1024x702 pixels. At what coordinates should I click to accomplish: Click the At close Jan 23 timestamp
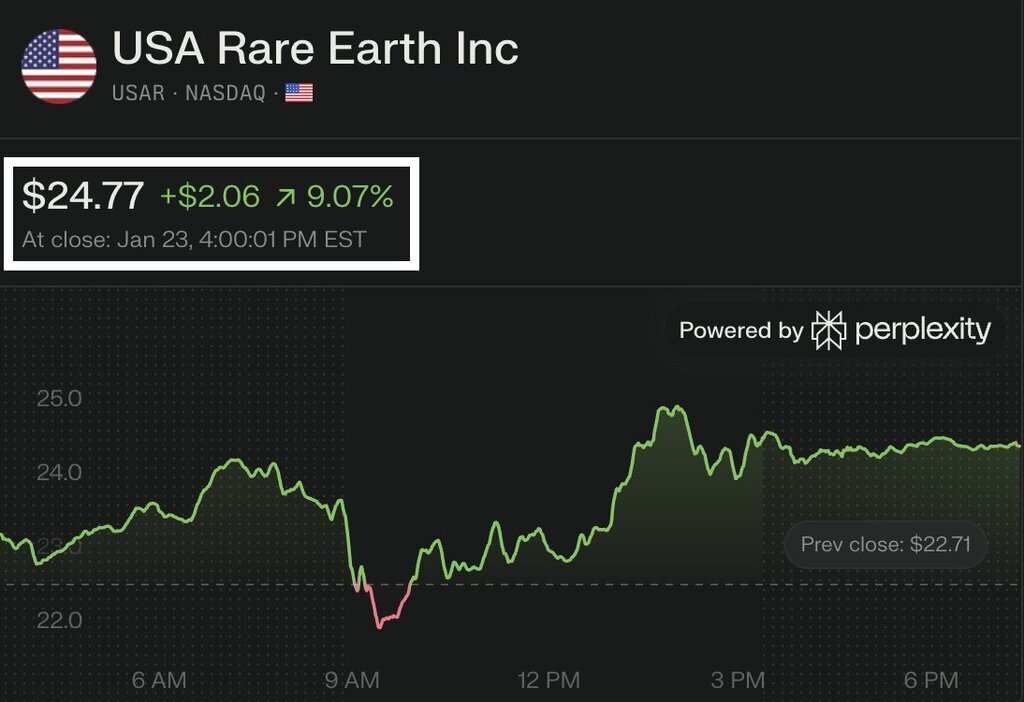194,240
